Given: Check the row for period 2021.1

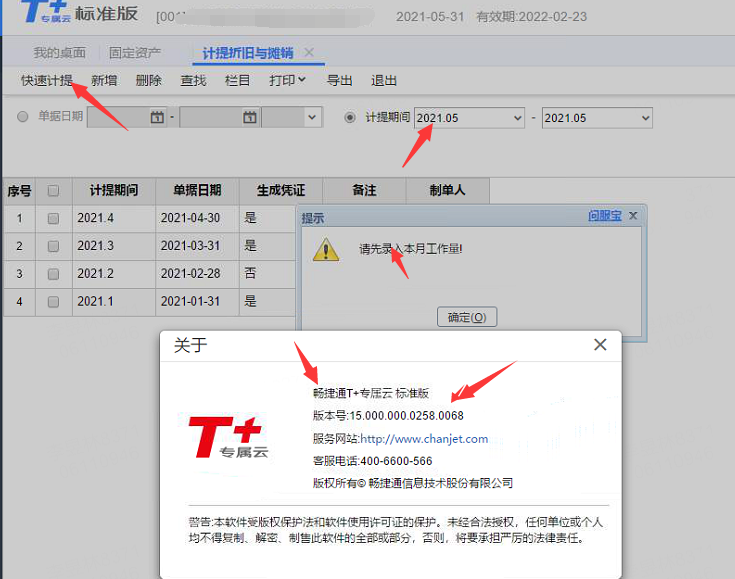Looking at the screenshot, I should [53, 301].
